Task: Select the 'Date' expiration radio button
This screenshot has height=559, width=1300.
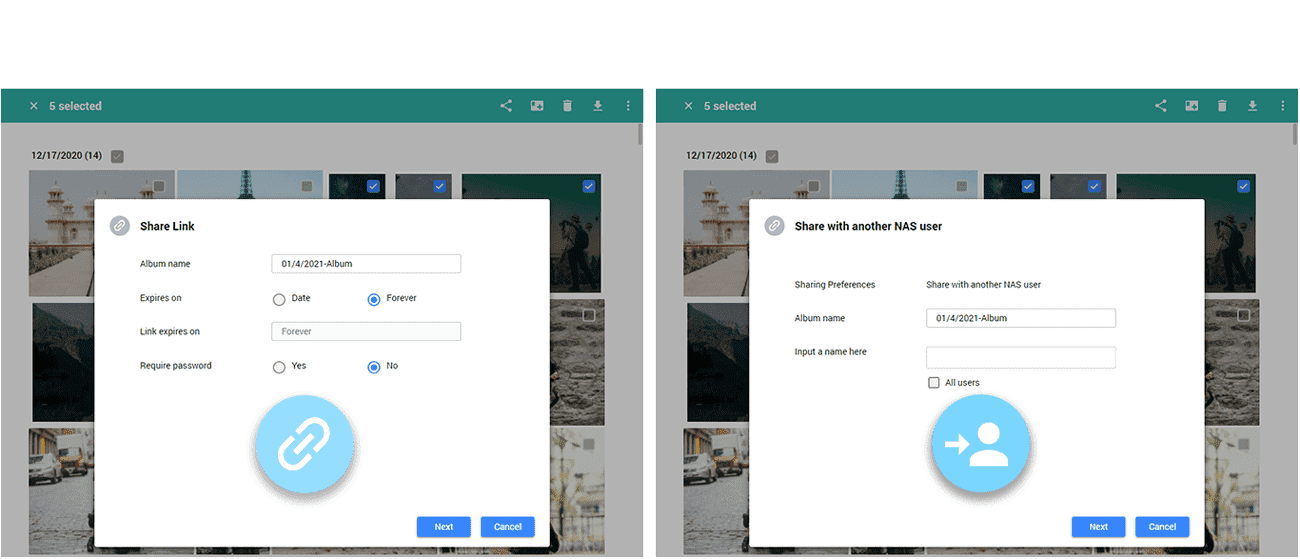Action: click(279, 299)
